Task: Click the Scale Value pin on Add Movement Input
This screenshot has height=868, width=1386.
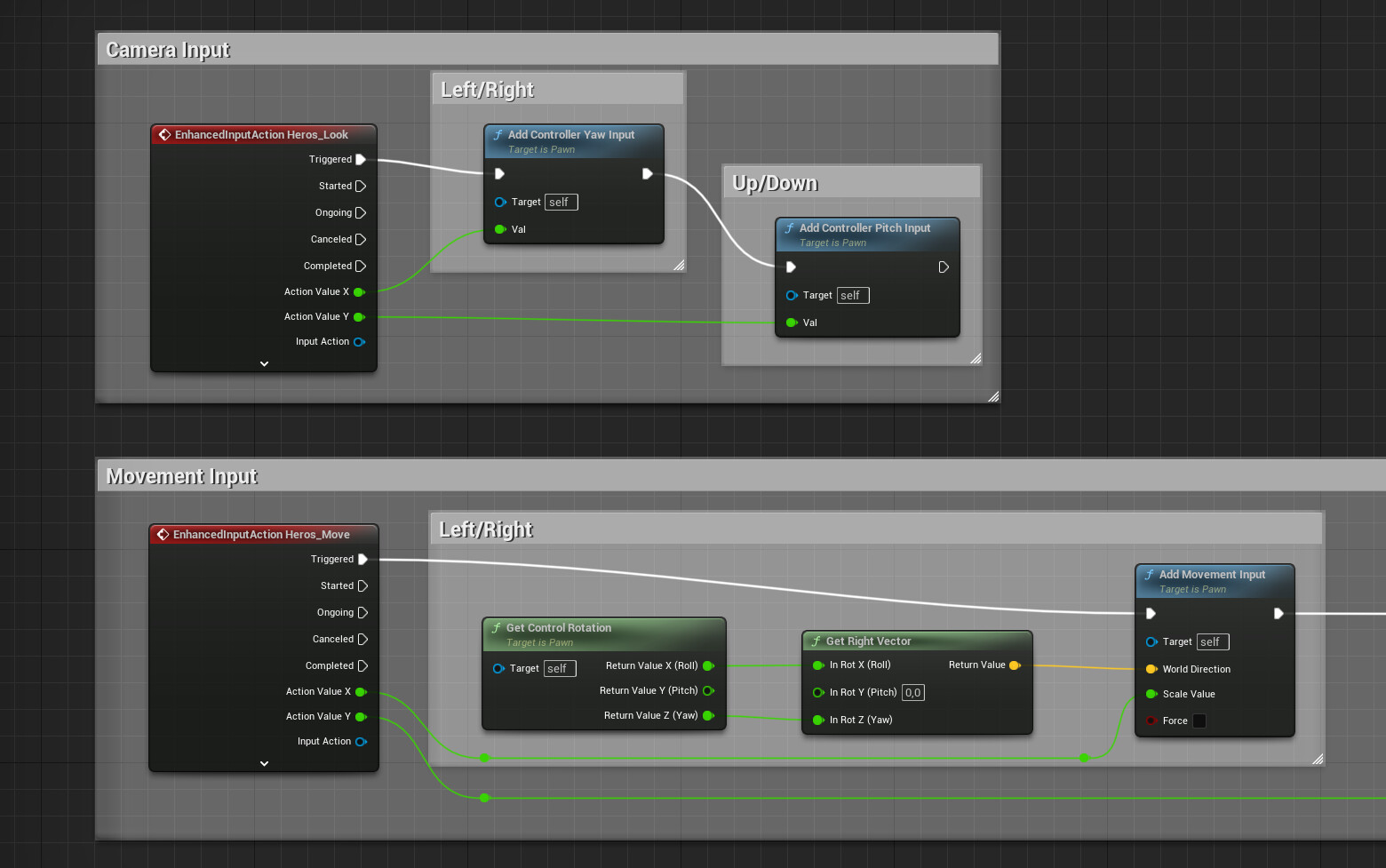Action: pos(1152,694)
